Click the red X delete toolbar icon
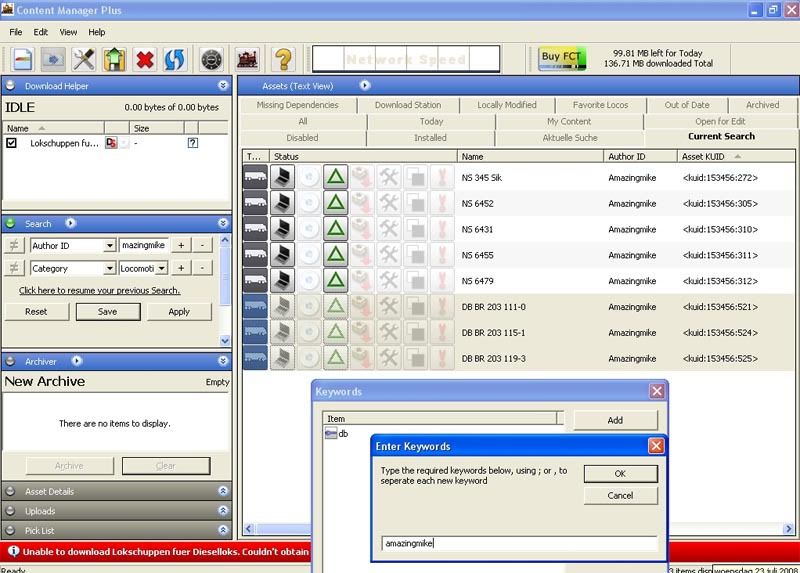This screenshot has width=800, height=573. coord(145,60)
